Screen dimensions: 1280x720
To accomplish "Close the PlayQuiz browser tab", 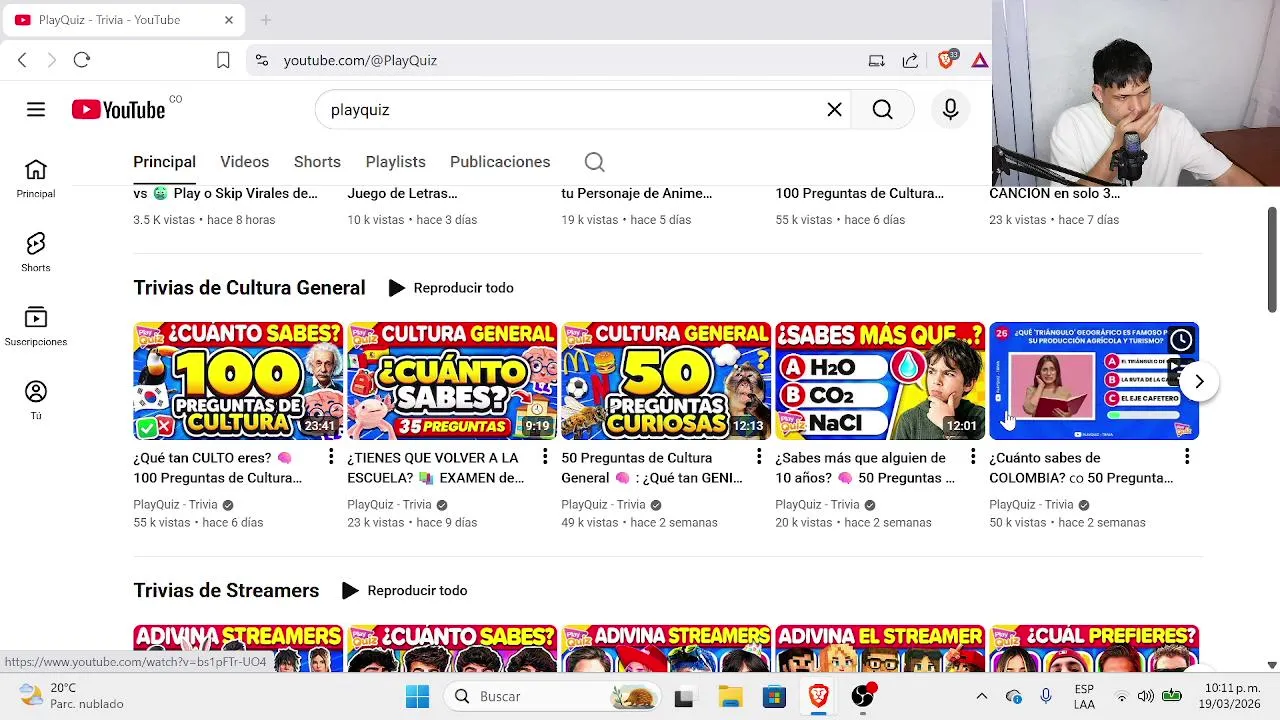I will pos(228,20).
